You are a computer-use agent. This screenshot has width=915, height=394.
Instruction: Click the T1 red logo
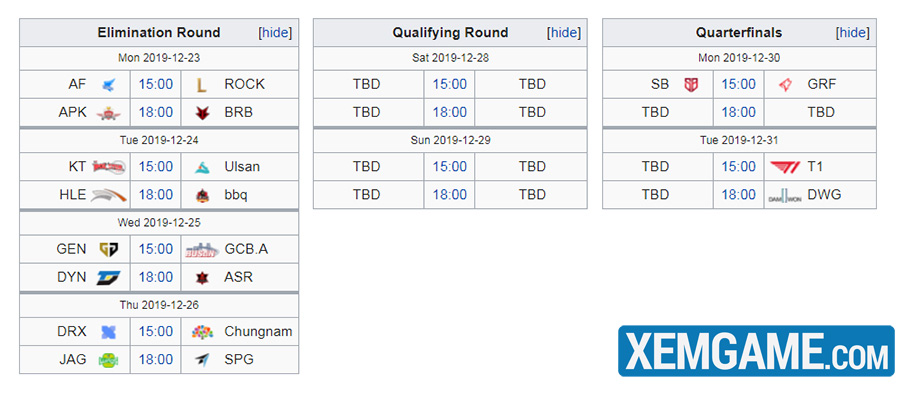tap(785, 167)
